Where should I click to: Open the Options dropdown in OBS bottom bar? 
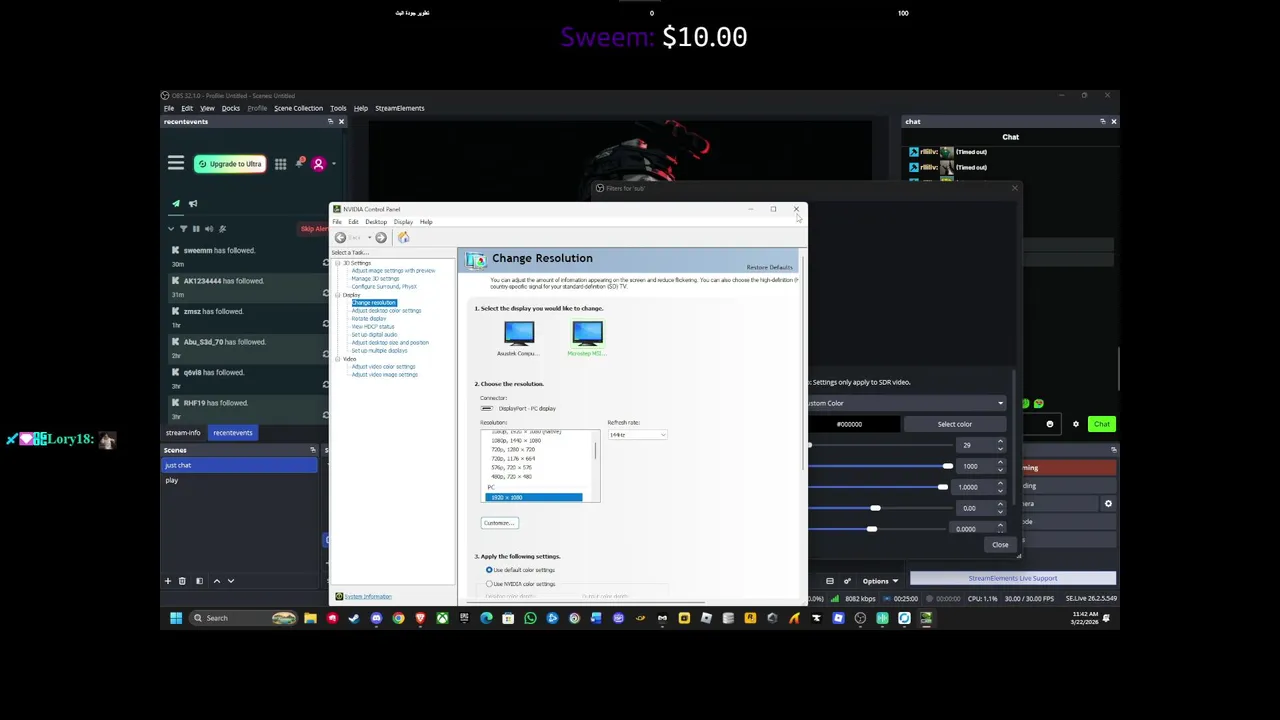pyautogui.click(x=880, y=581)
